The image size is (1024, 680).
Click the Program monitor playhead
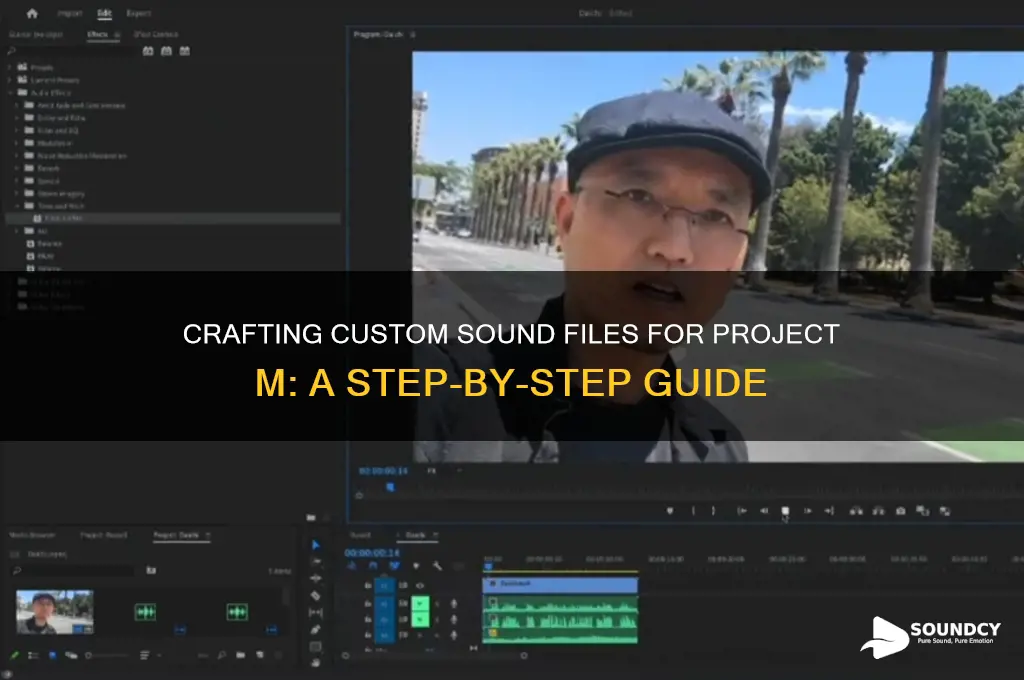click(x=391, y=487)
